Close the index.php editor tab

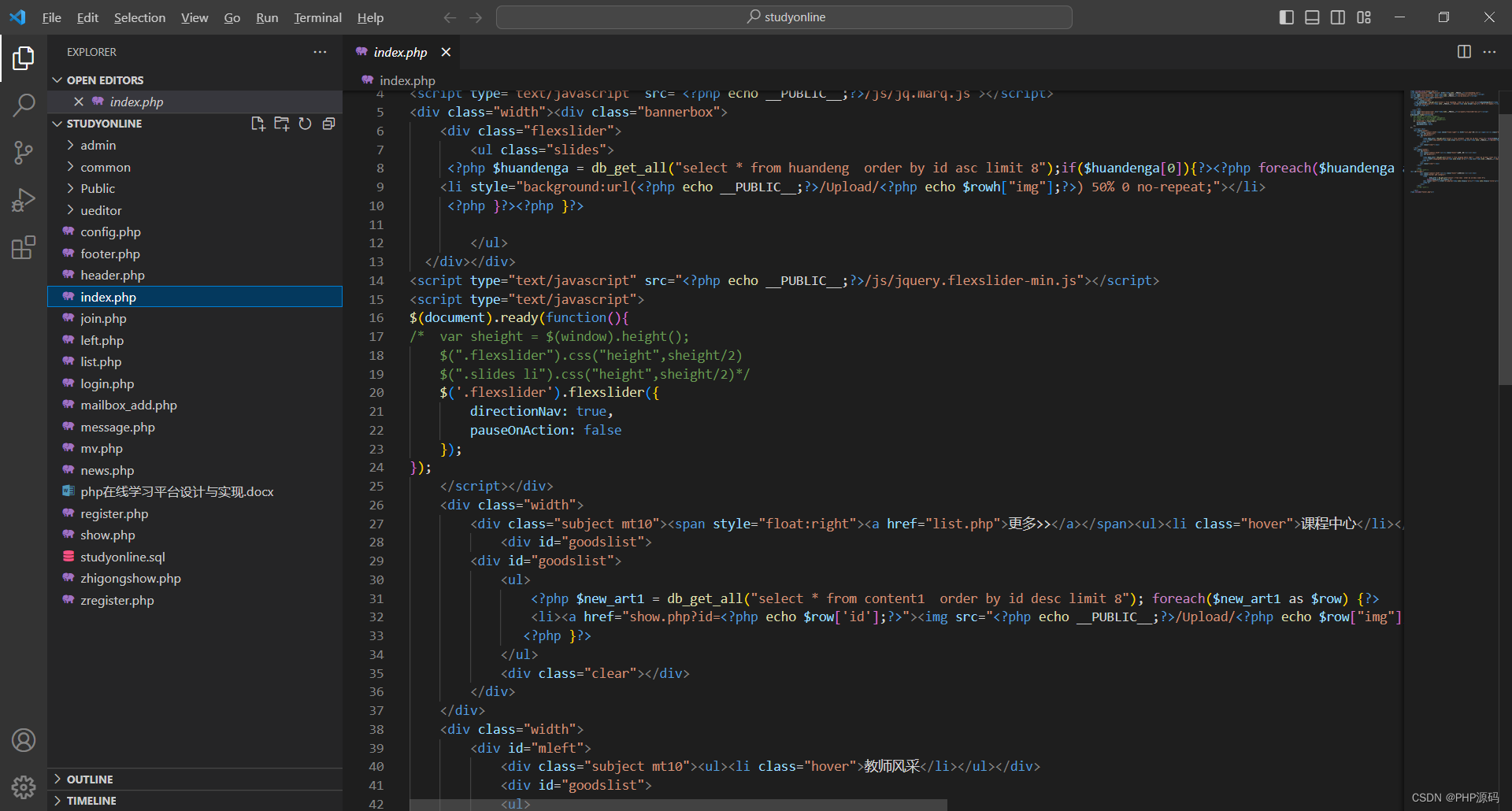446,52
